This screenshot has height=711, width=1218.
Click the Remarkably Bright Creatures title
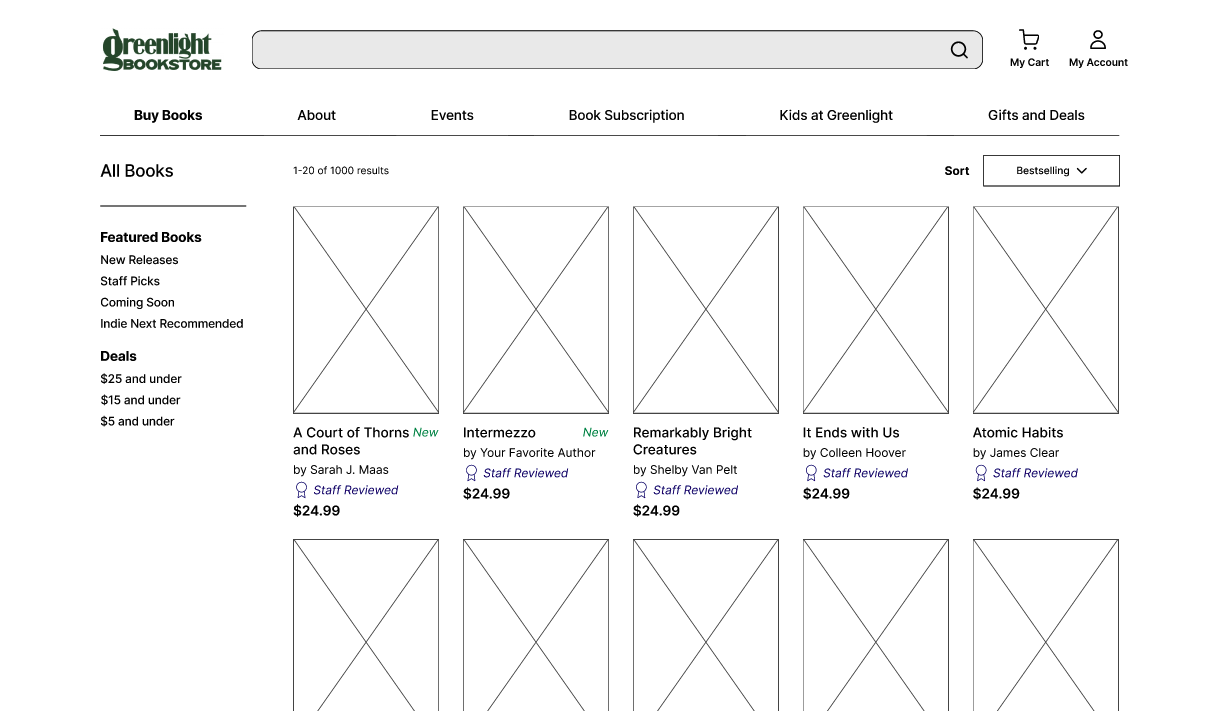692,441
